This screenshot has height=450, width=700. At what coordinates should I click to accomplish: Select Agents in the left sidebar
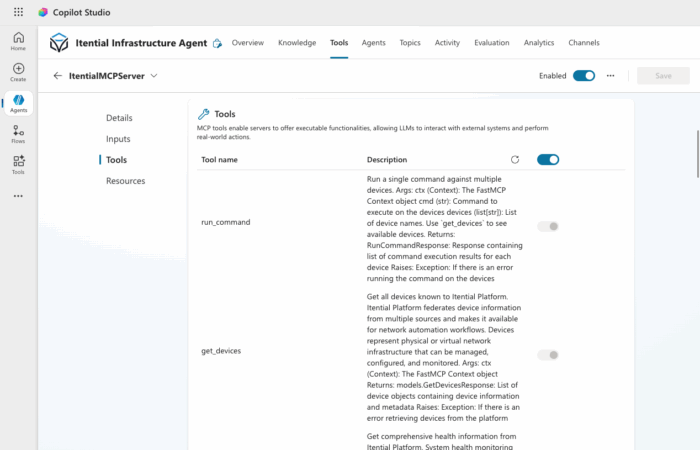(x=18, y=104)
